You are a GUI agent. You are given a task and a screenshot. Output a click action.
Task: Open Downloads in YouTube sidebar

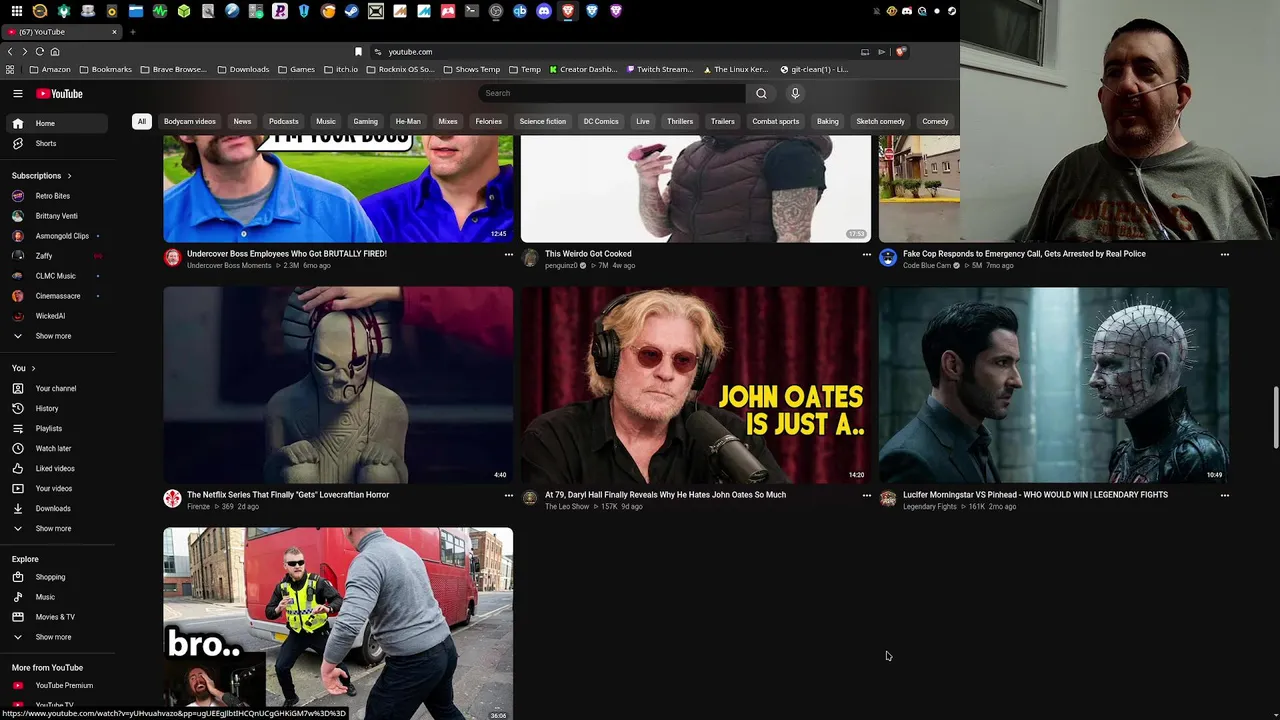coord(55,508)
